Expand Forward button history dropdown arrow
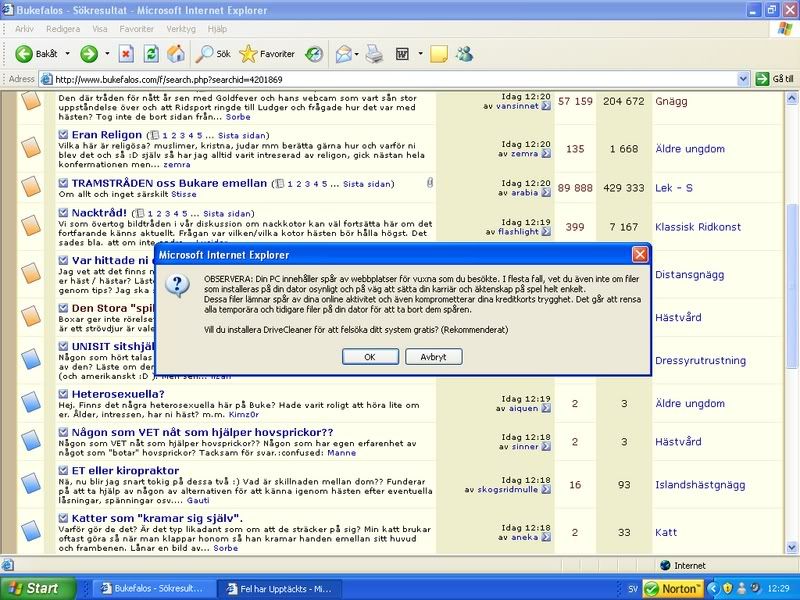The width and height of the screenshot is (800, 600). pos(107,54)
